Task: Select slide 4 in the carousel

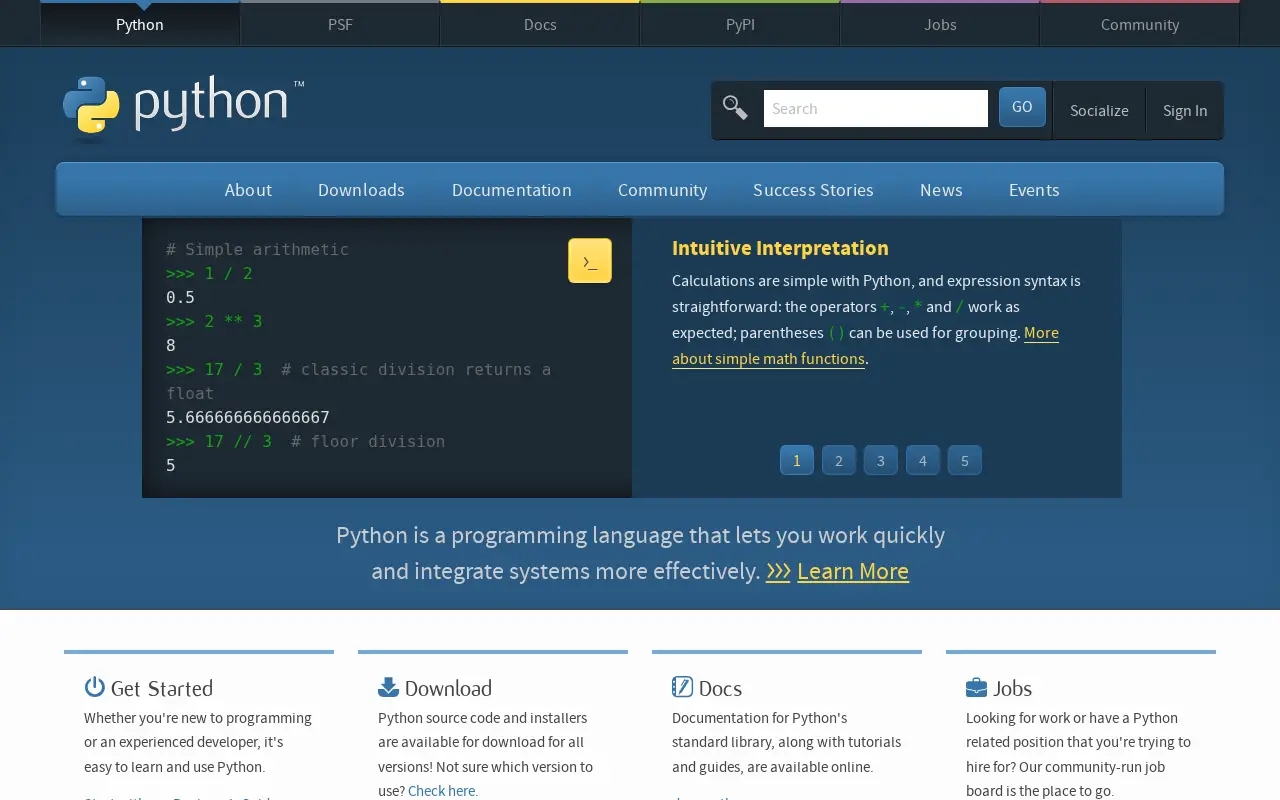Action: point(923,460)
